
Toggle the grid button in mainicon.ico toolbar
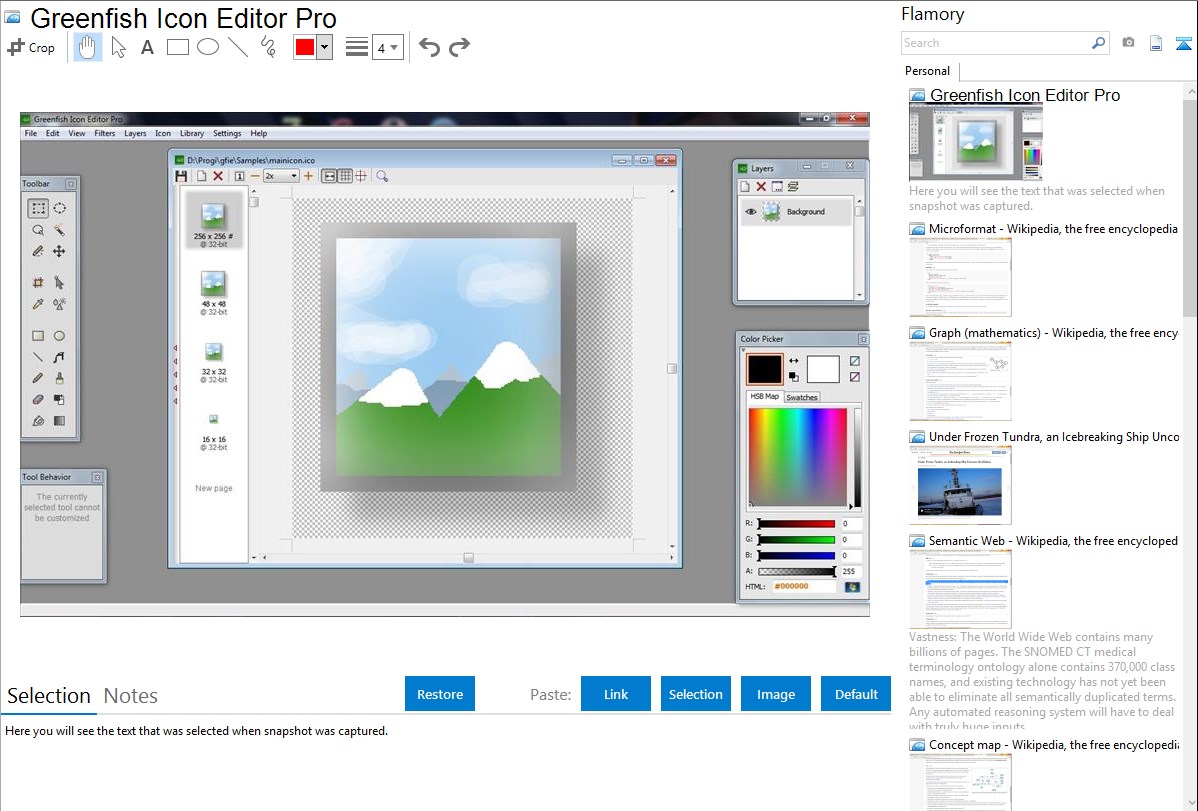coord(345,176)
